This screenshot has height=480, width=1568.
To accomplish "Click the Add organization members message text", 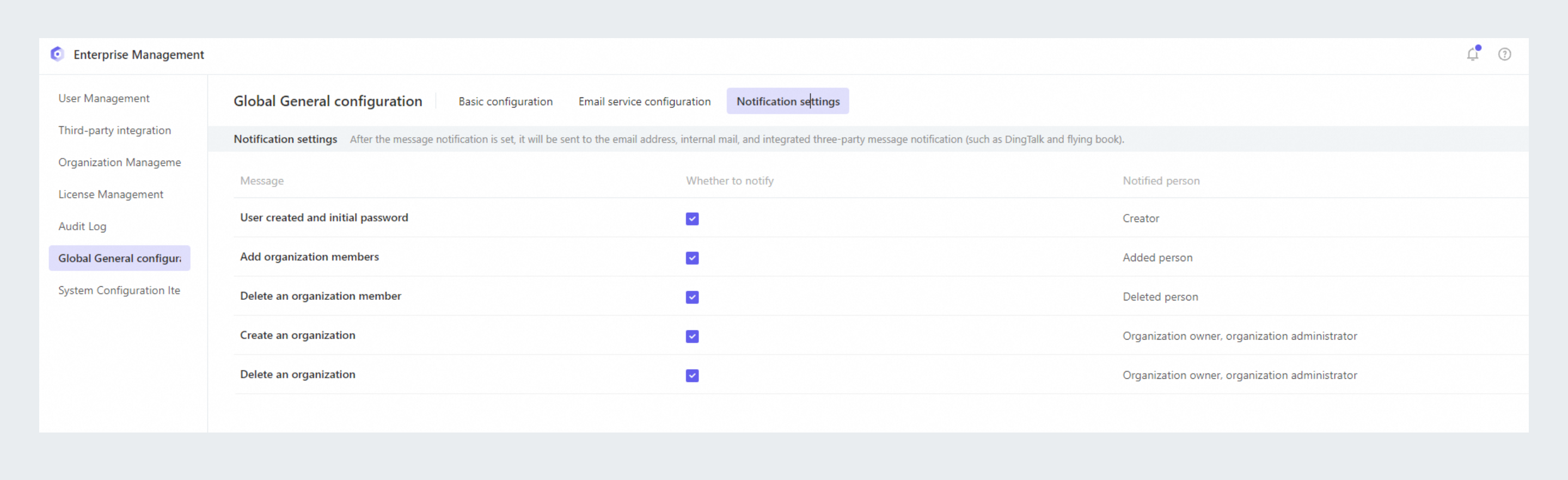I will pos(309,257).
